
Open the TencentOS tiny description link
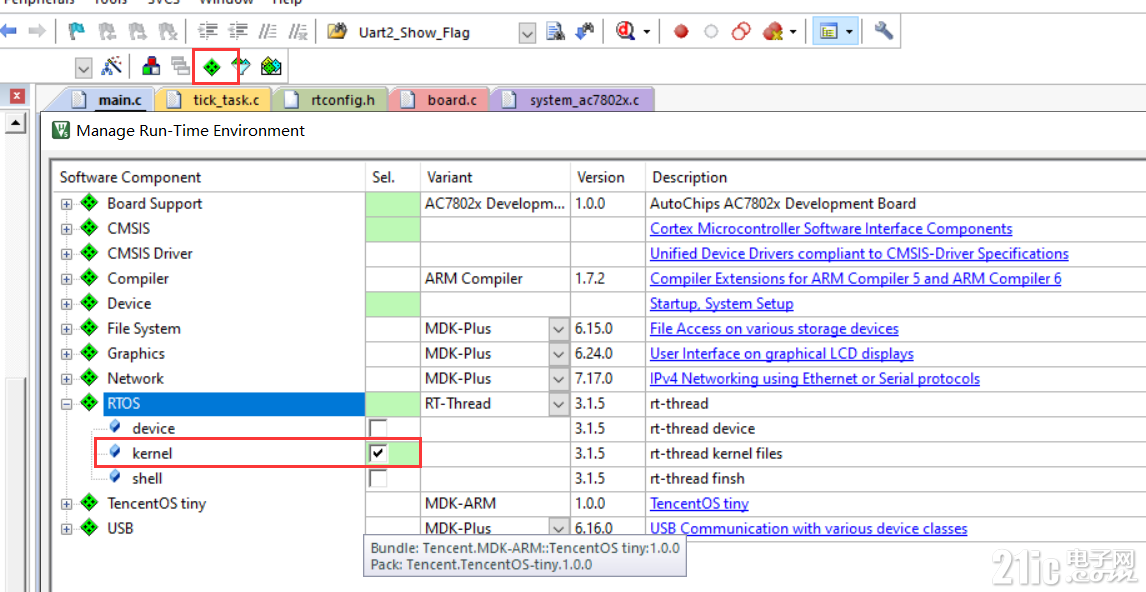pos(699,504)
